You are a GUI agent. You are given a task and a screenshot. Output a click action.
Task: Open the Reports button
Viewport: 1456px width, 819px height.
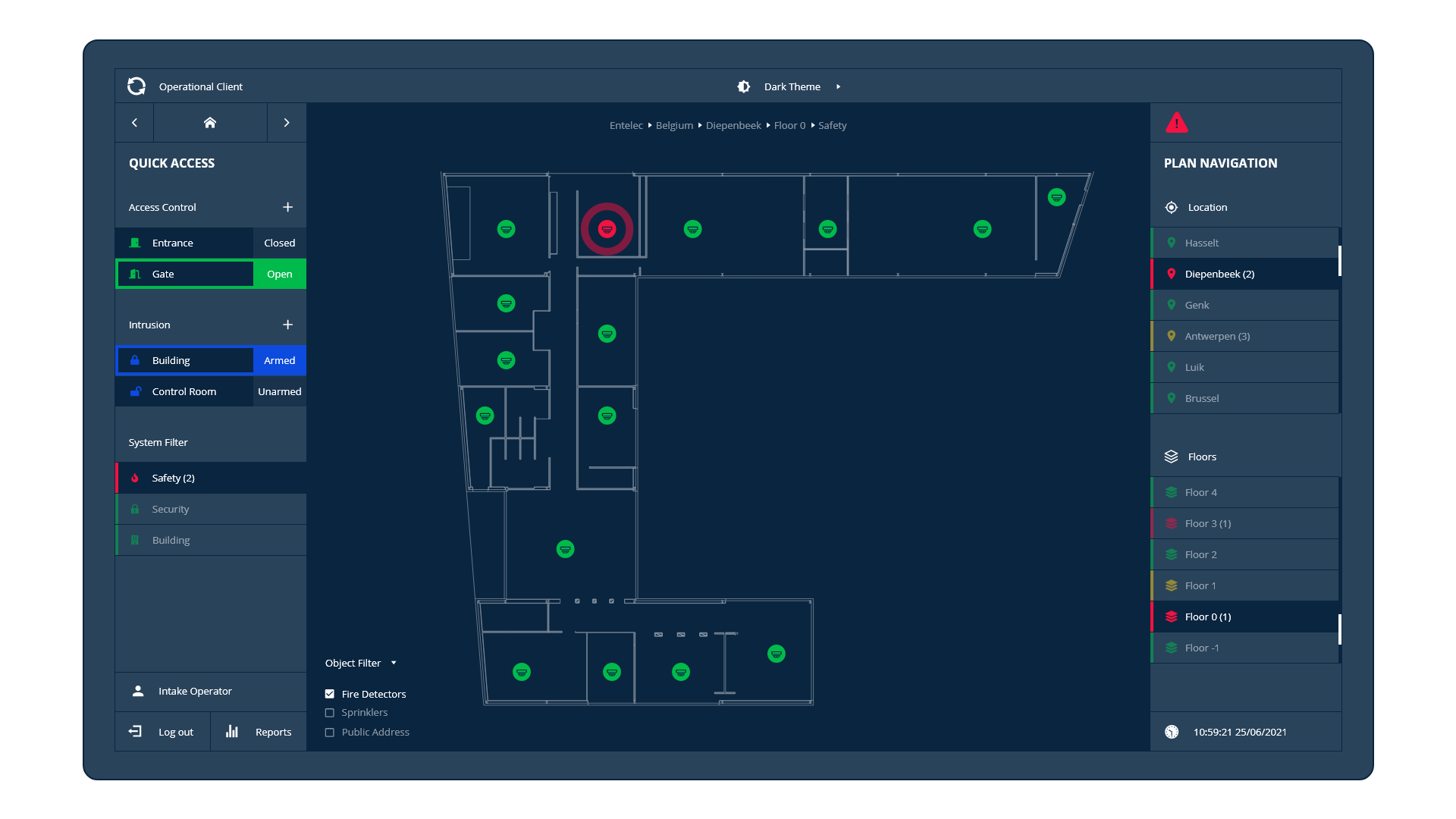(x=259, y=732)
